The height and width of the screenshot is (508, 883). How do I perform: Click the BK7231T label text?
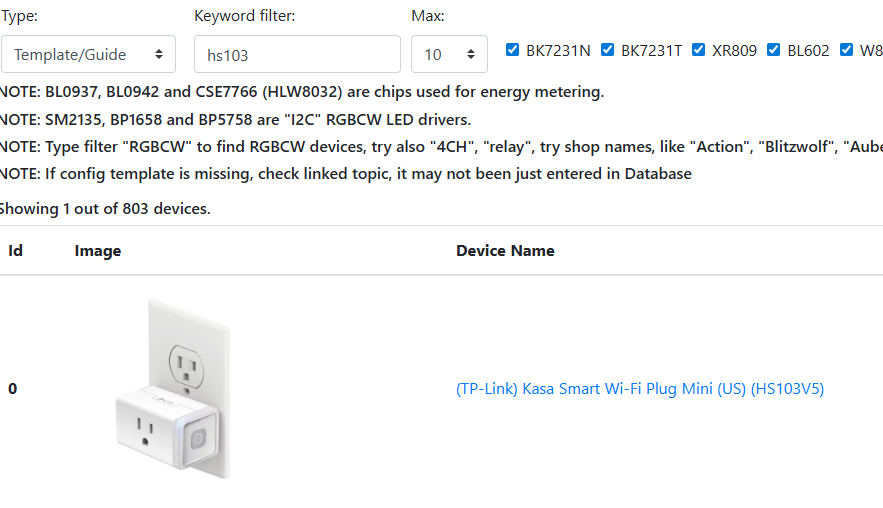(651, 51)
